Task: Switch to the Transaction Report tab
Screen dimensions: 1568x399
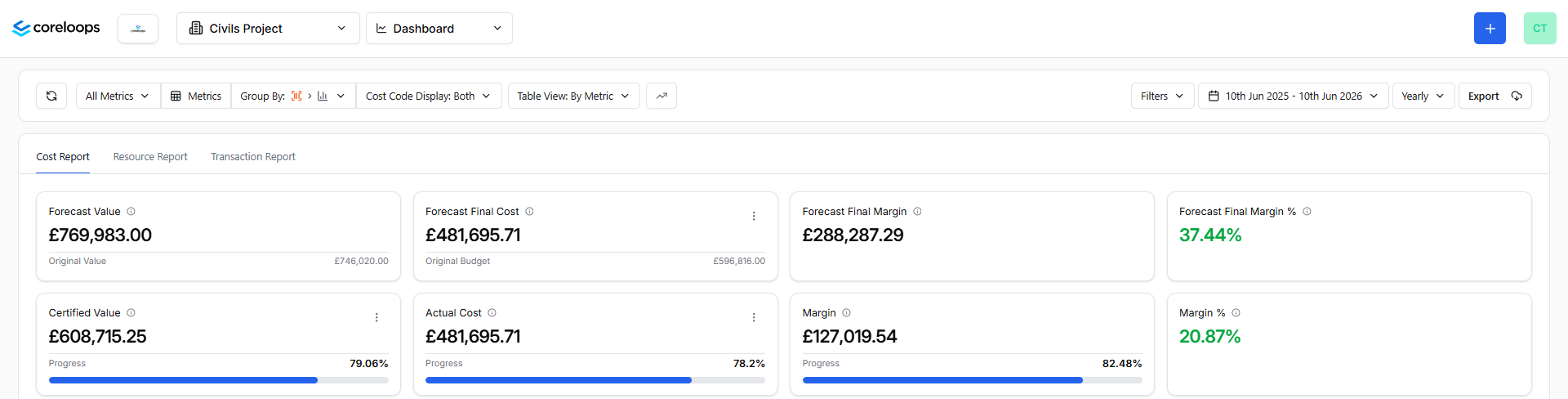Action: coord(253,157)
